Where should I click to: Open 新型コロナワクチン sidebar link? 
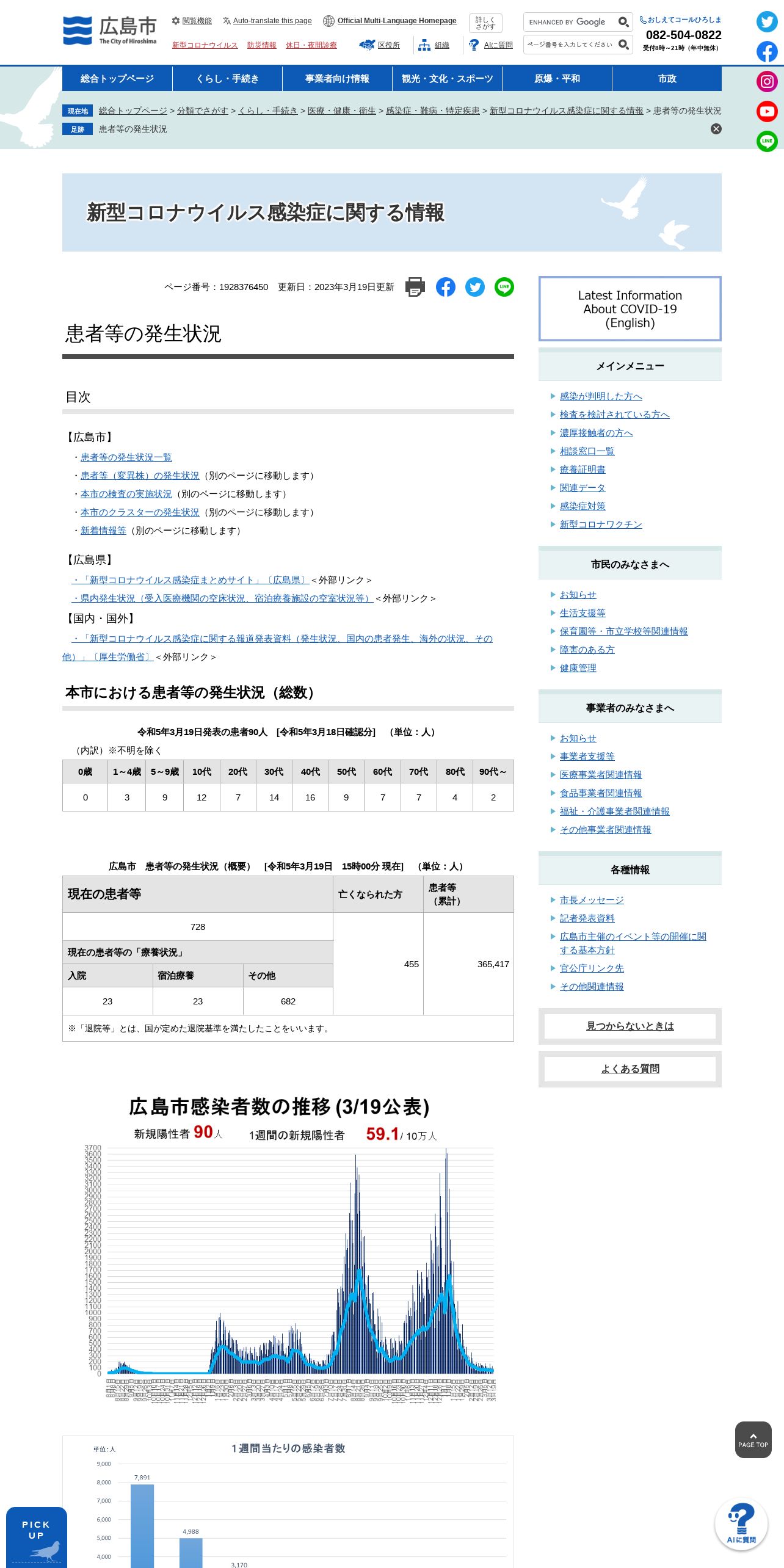point(601,524)
